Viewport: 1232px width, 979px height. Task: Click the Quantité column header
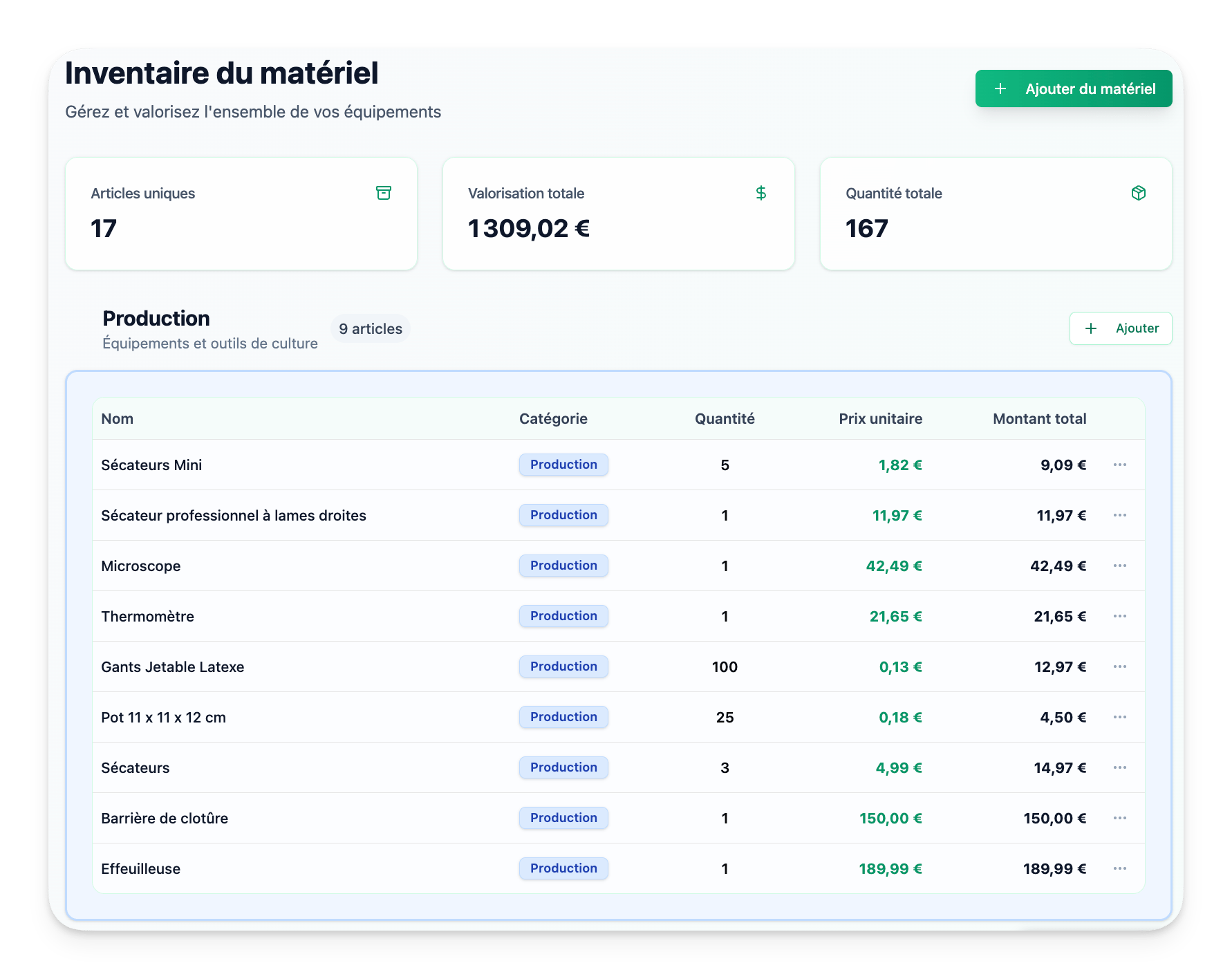pos(725,419)
